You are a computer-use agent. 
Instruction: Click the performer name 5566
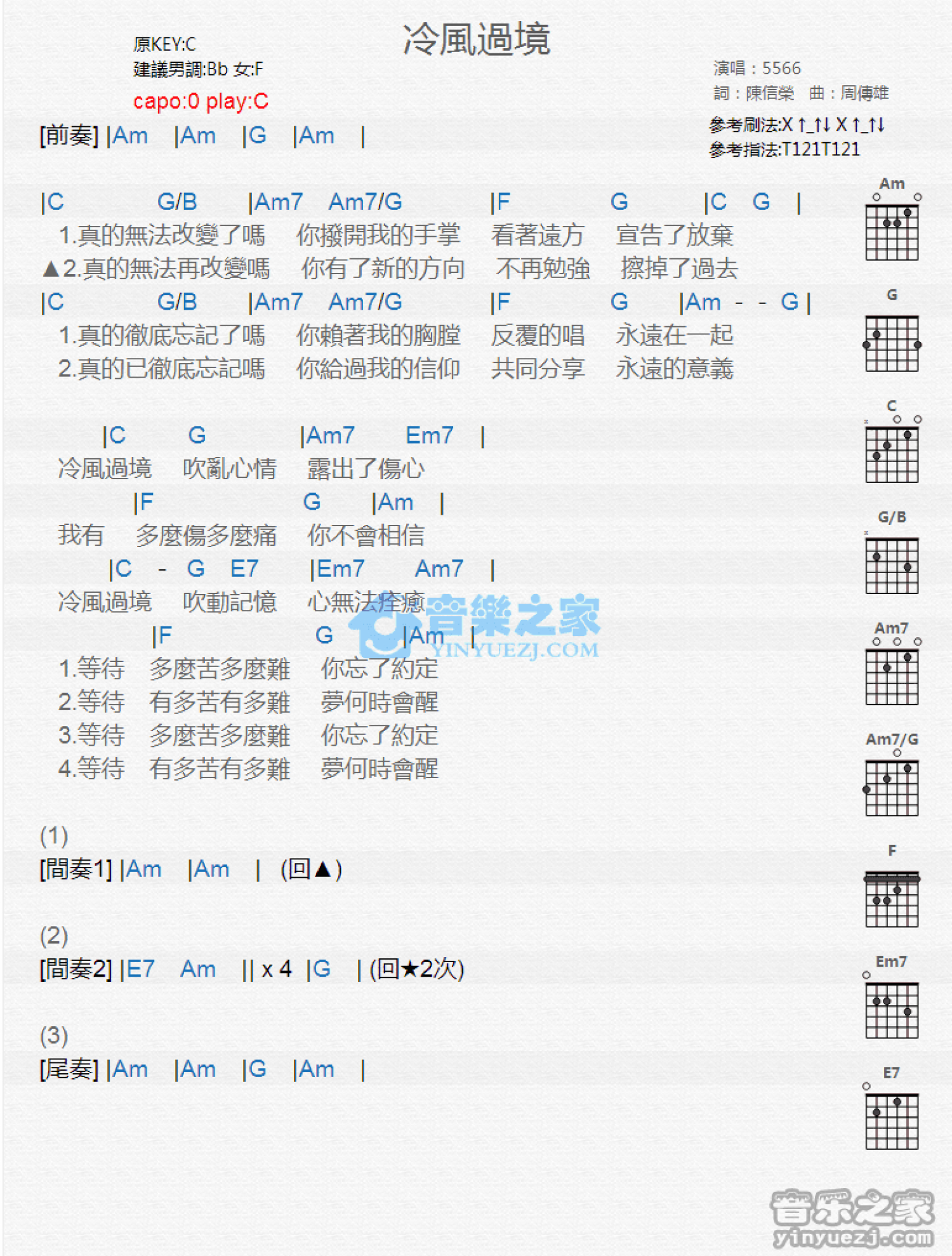coord(781,69)
